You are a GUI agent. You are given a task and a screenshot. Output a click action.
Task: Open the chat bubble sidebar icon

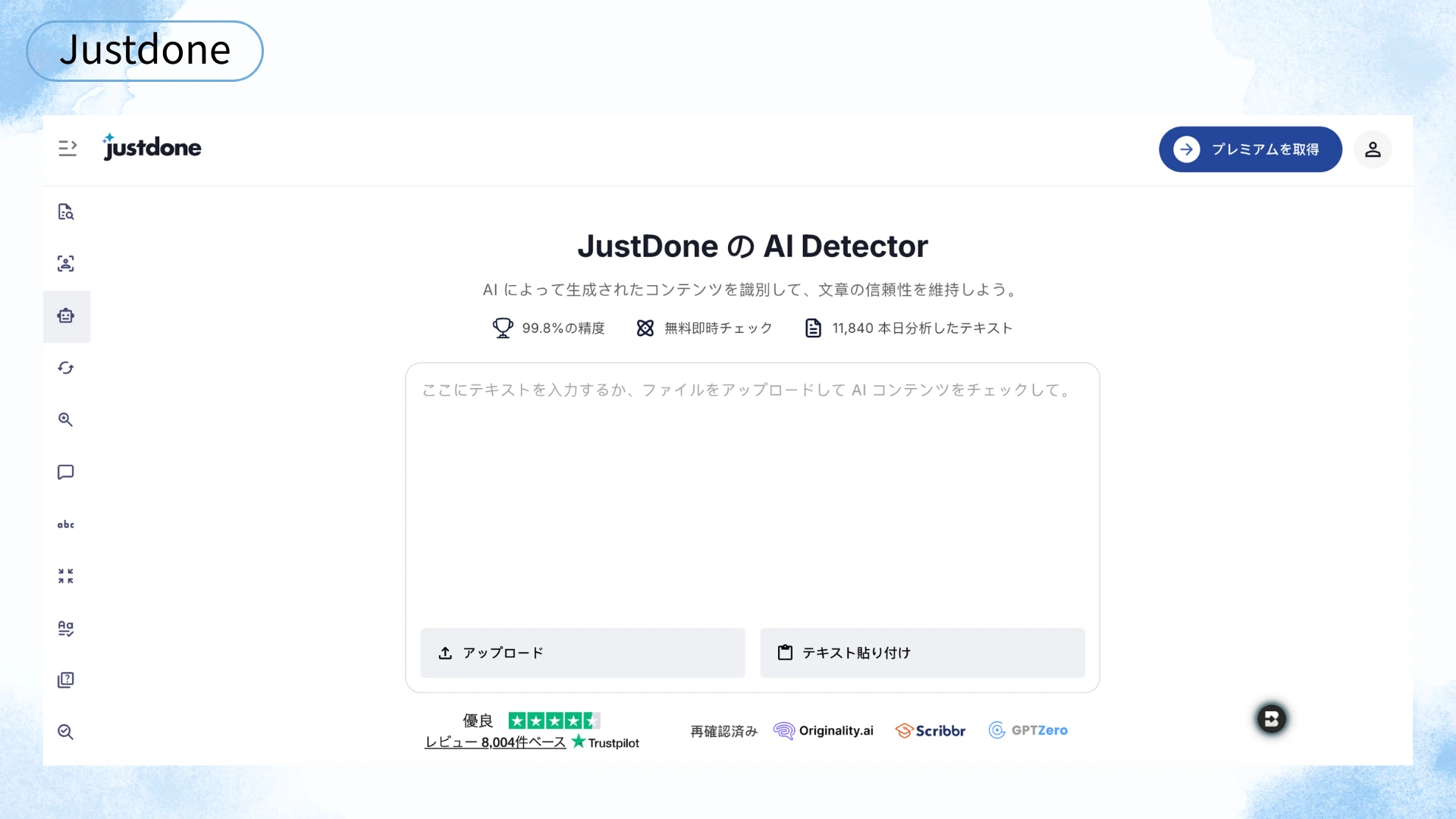(x=66, y=472)
